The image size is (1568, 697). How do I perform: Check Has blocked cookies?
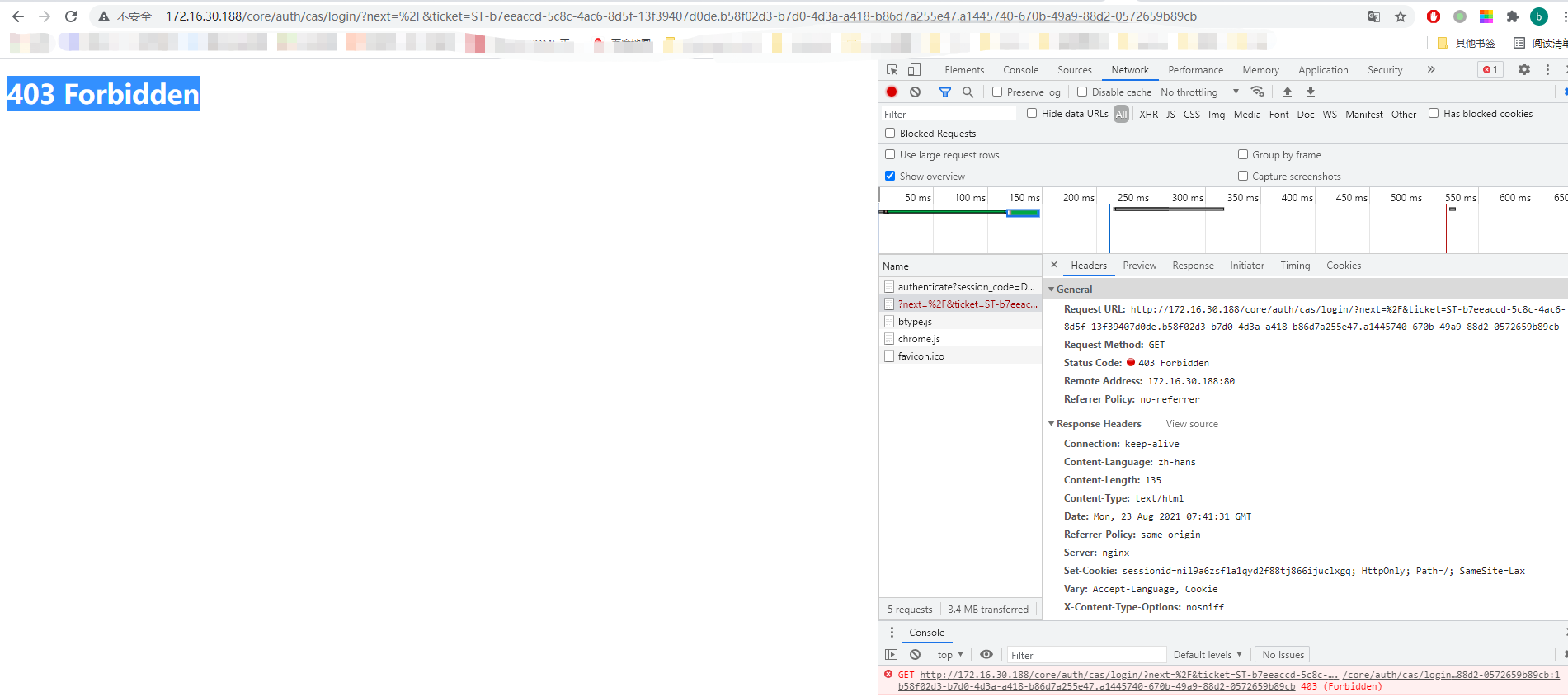[x=1434, y=113]
